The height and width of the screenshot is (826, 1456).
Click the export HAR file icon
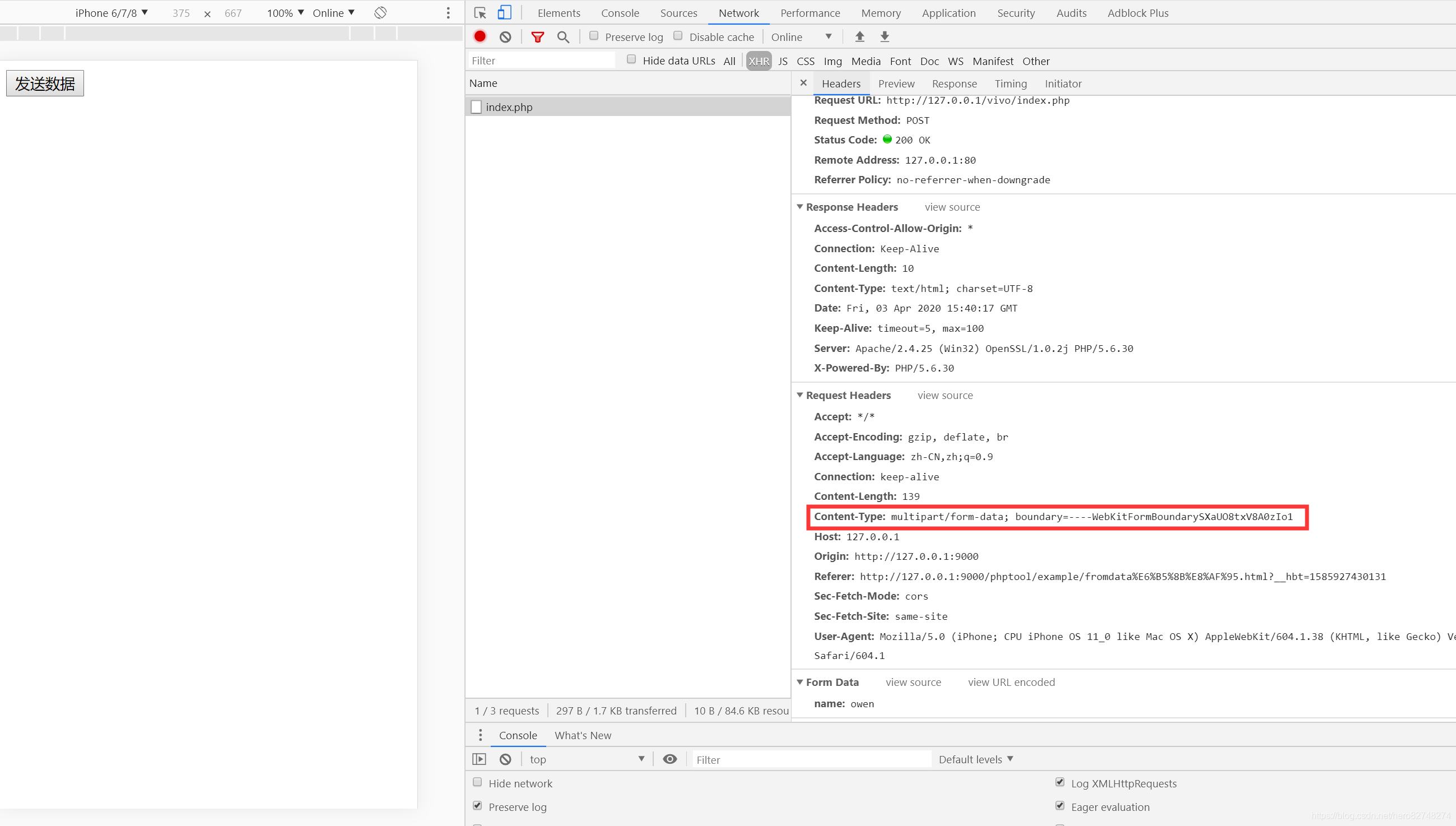884,37
